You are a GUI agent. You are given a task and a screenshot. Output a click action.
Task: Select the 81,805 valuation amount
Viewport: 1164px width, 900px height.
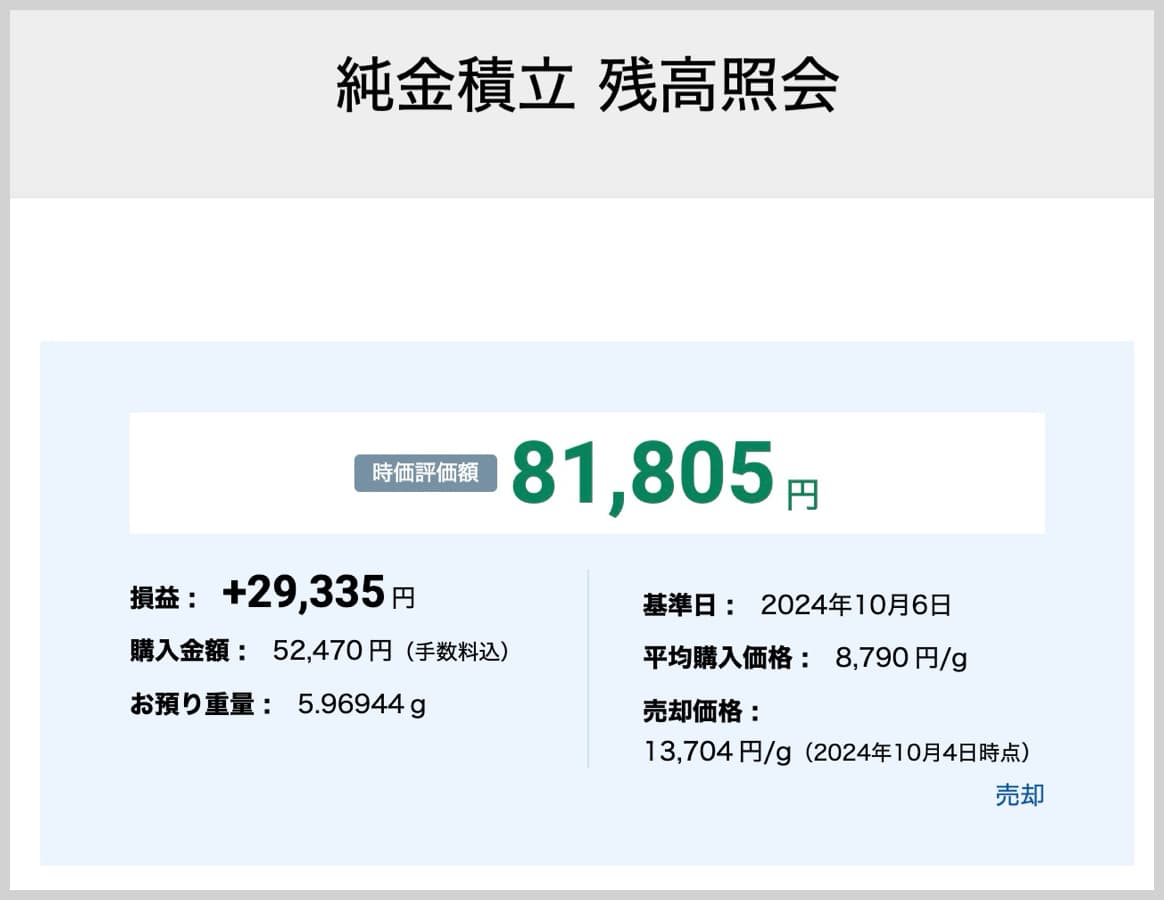tap(643, 474)
